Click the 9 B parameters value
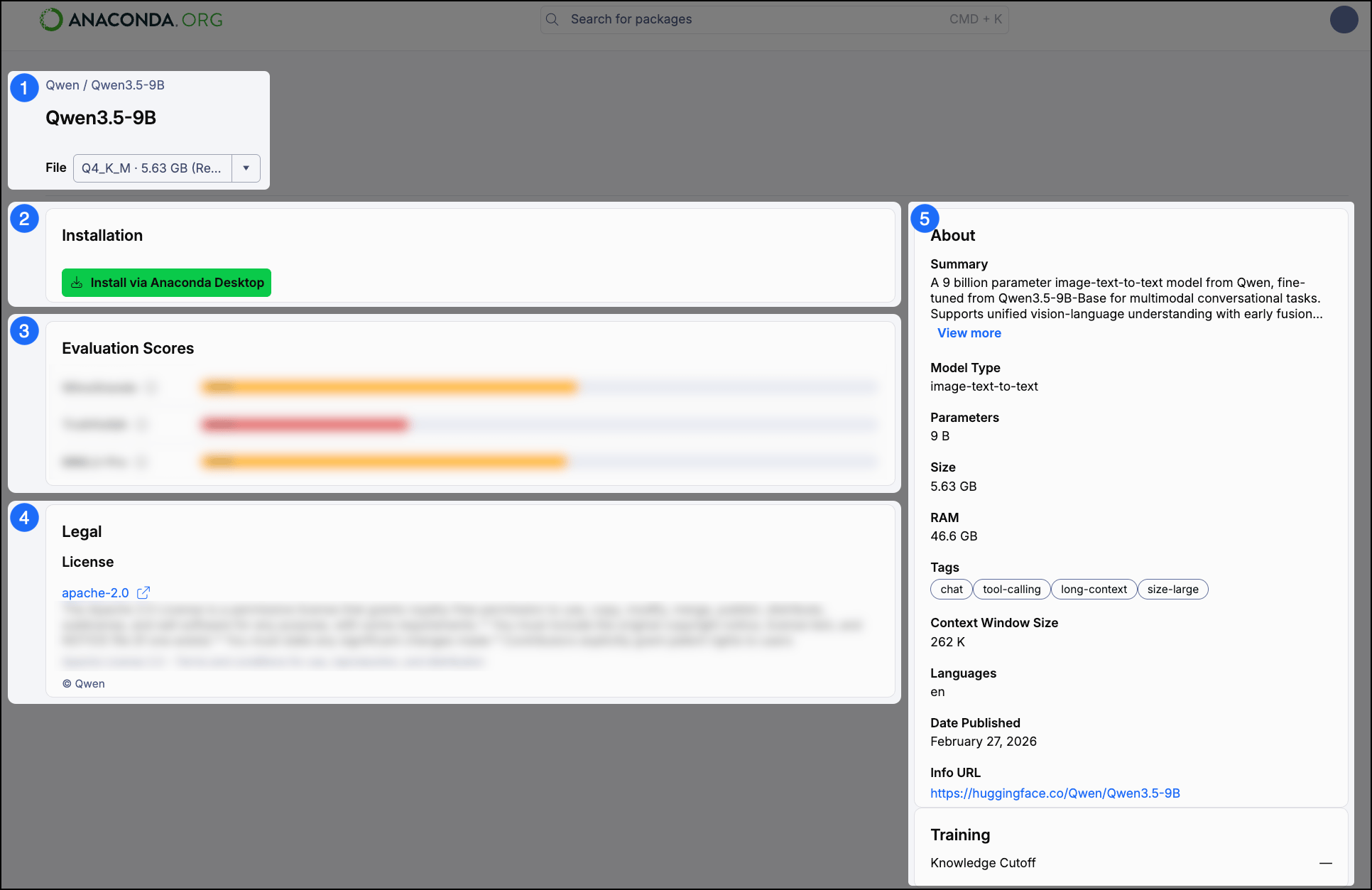Screen dimensions: 1372x890 pos(940,436)
